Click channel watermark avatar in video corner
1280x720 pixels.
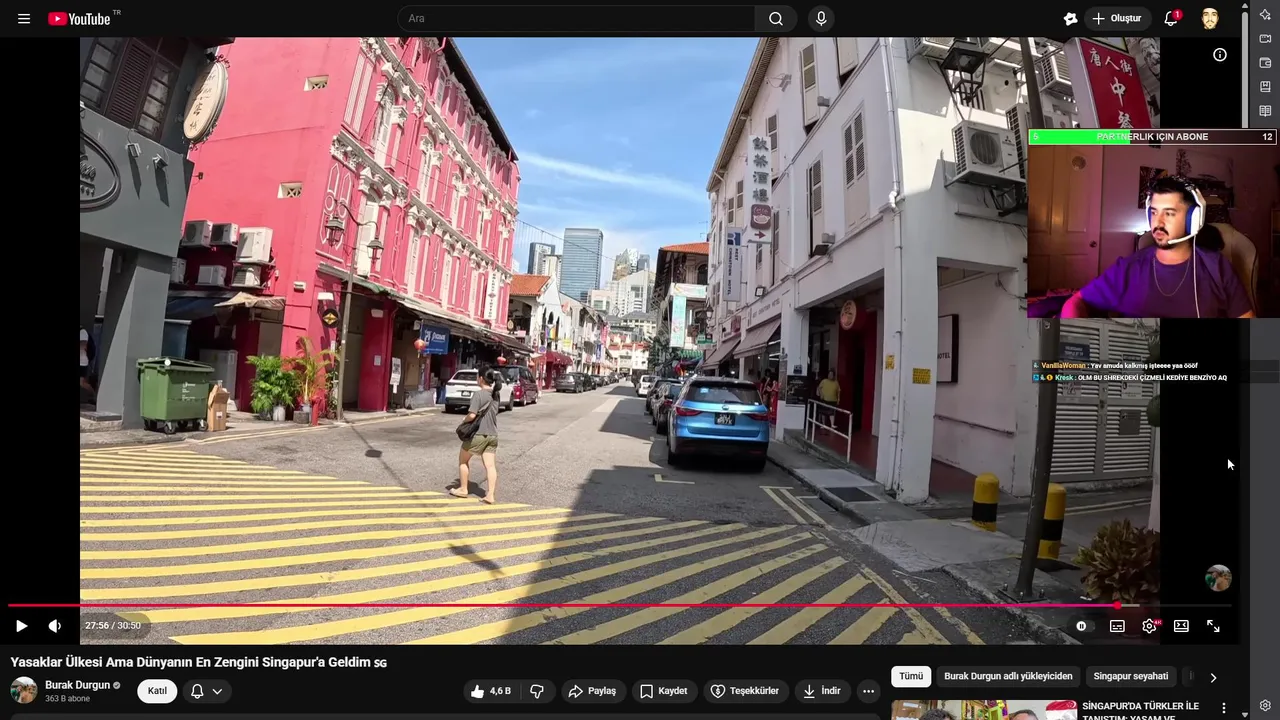1218,578
